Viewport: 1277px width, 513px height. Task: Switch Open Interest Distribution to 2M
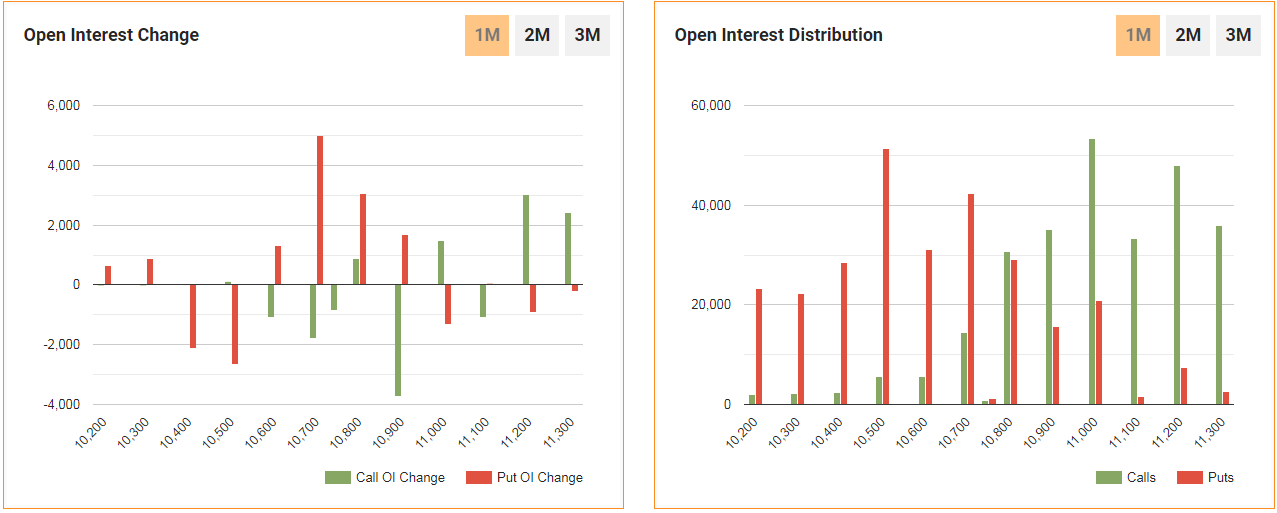pyautogui.click(x=1188, y=35)
